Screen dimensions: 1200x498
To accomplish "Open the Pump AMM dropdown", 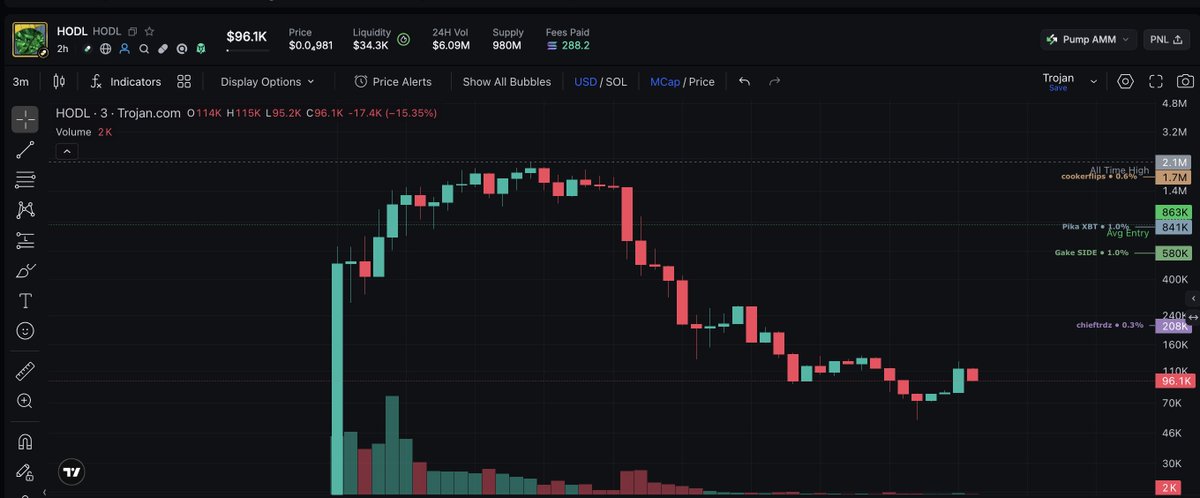I will click(x=1088, y=39).
